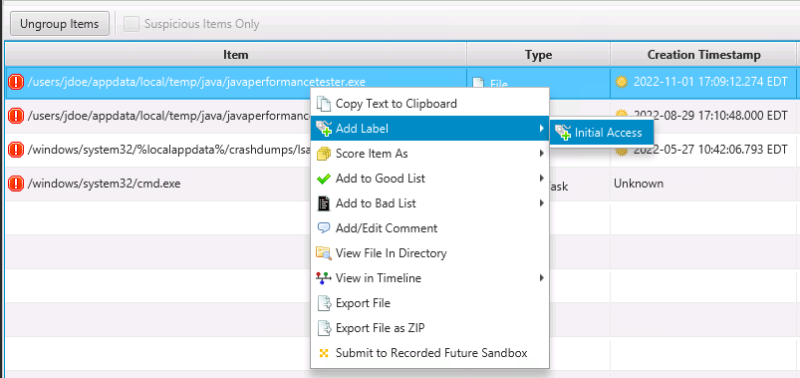This screenshot has height=378, width=800.
Task: Expand the Score Item As submenu arrow
Action: pos(541,154)
